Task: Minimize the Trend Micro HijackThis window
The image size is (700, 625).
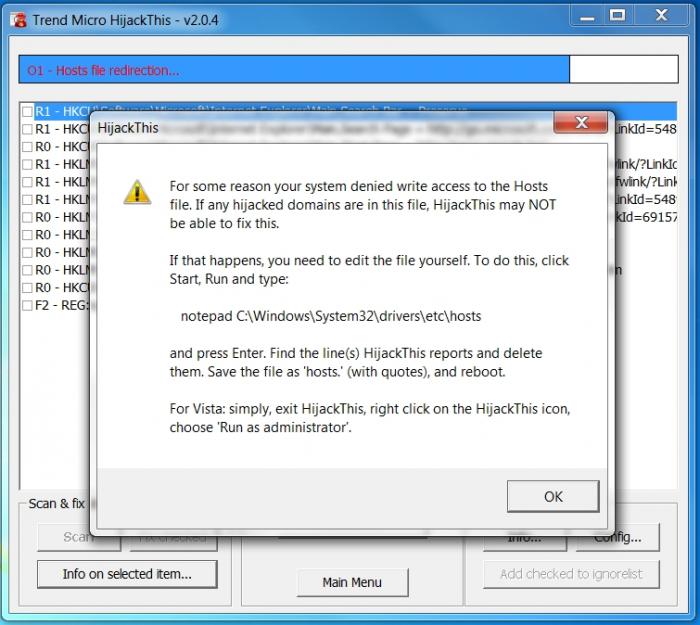Action: pyautogui.click(x=587, y=16)
